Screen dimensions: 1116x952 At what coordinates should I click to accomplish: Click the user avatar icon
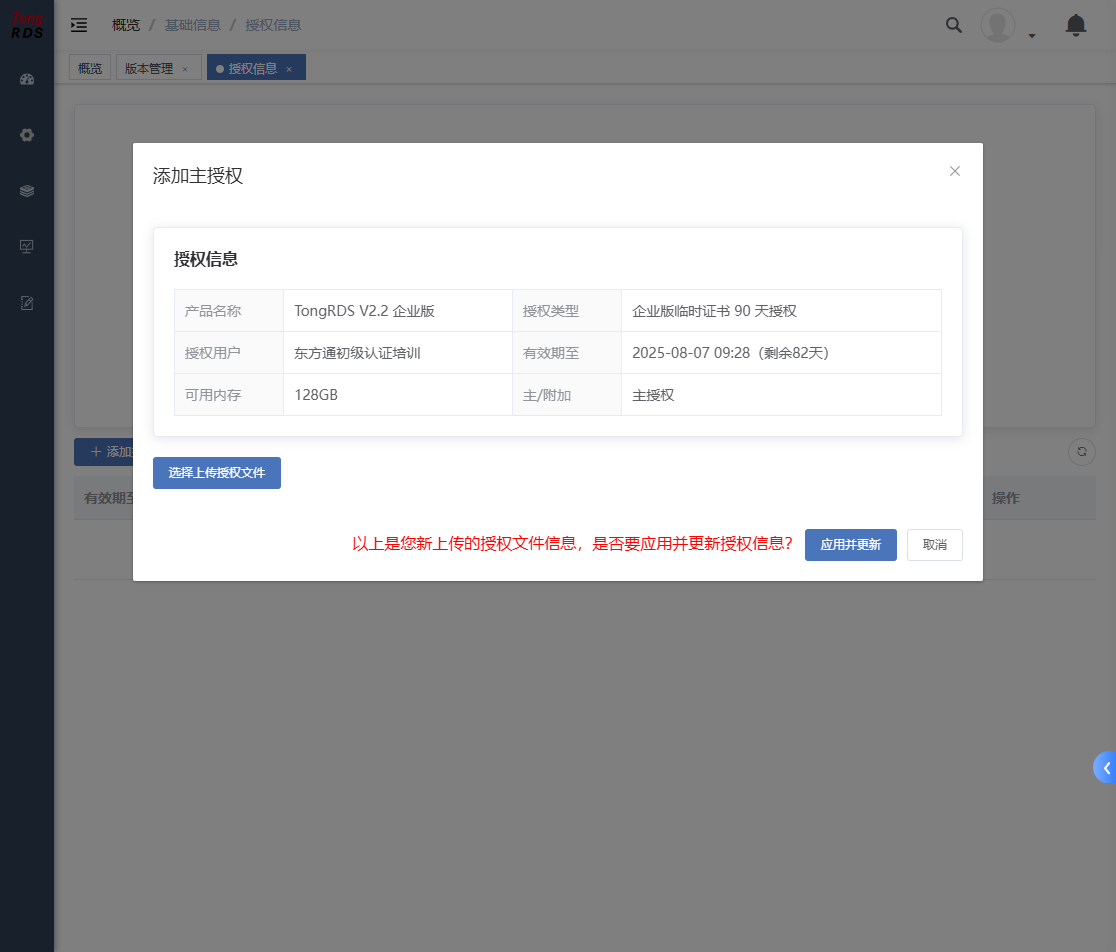(x=998, y=26)
